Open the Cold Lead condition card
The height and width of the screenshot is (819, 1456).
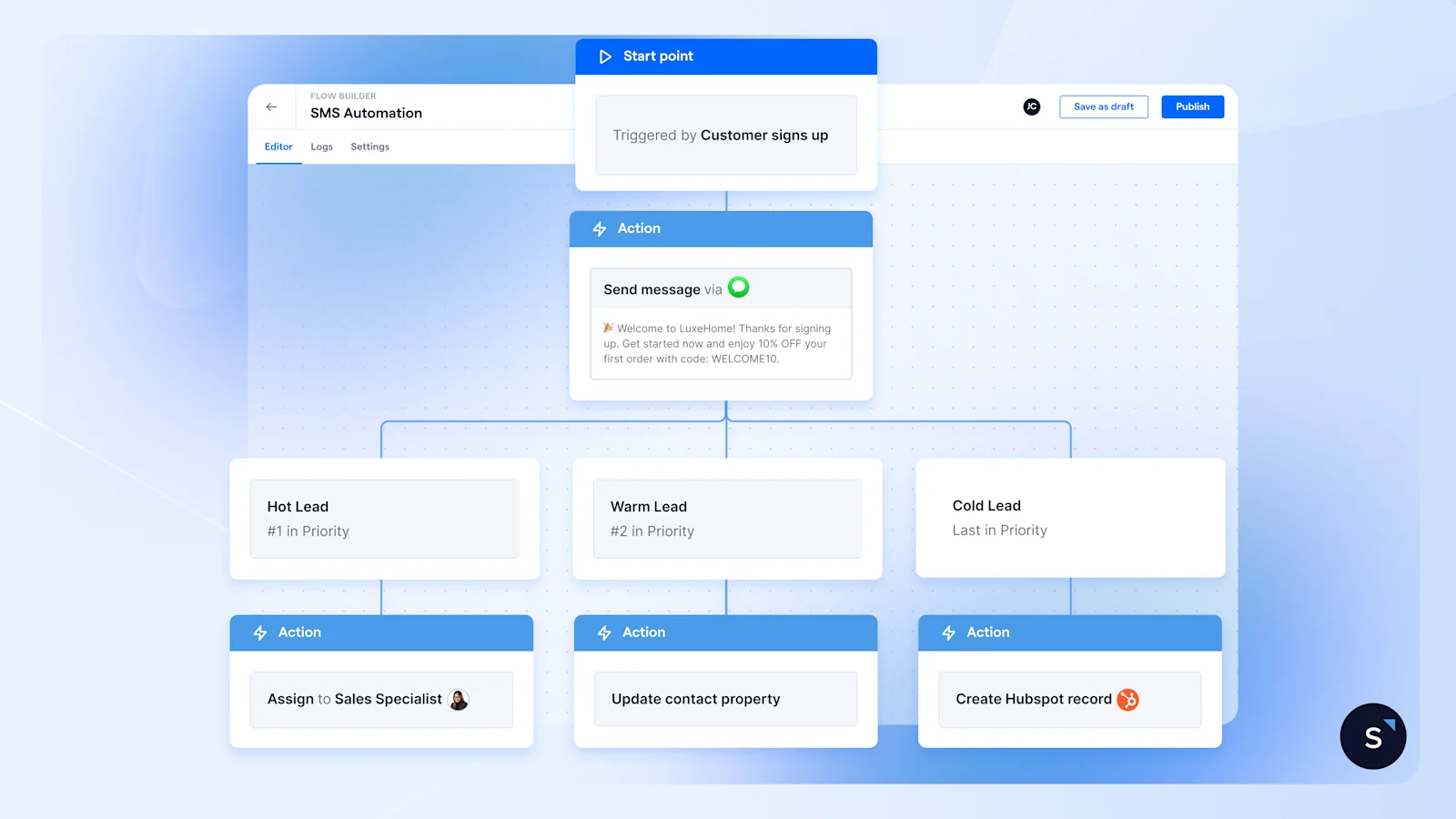click(1069, 518)
